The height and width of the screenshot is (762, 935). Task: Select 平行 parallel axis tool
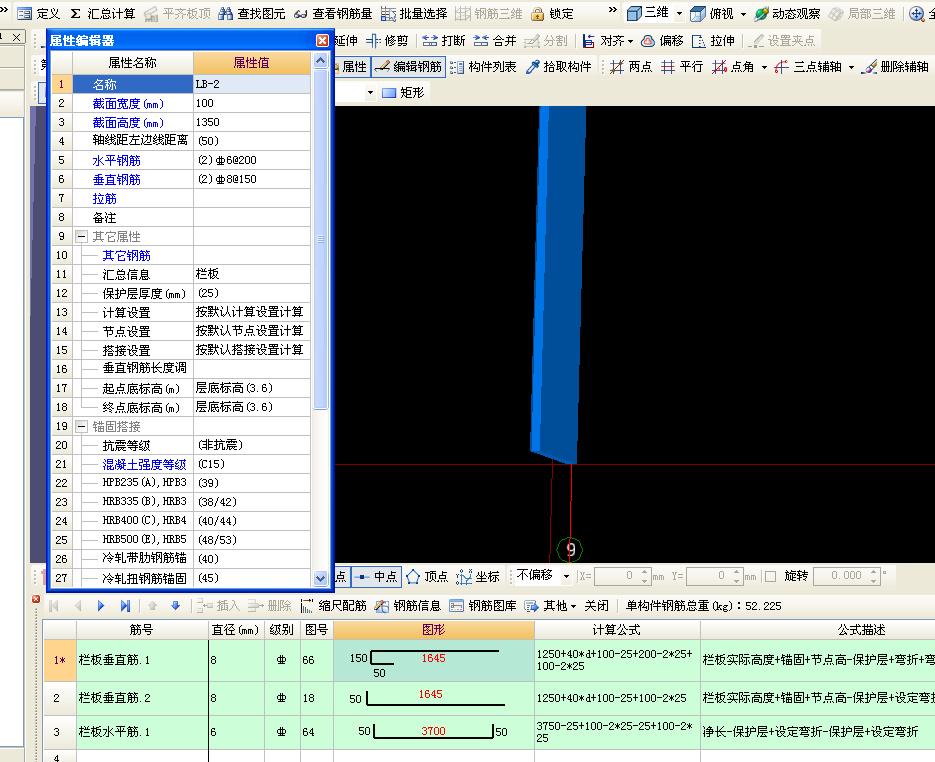pos(683,67)
